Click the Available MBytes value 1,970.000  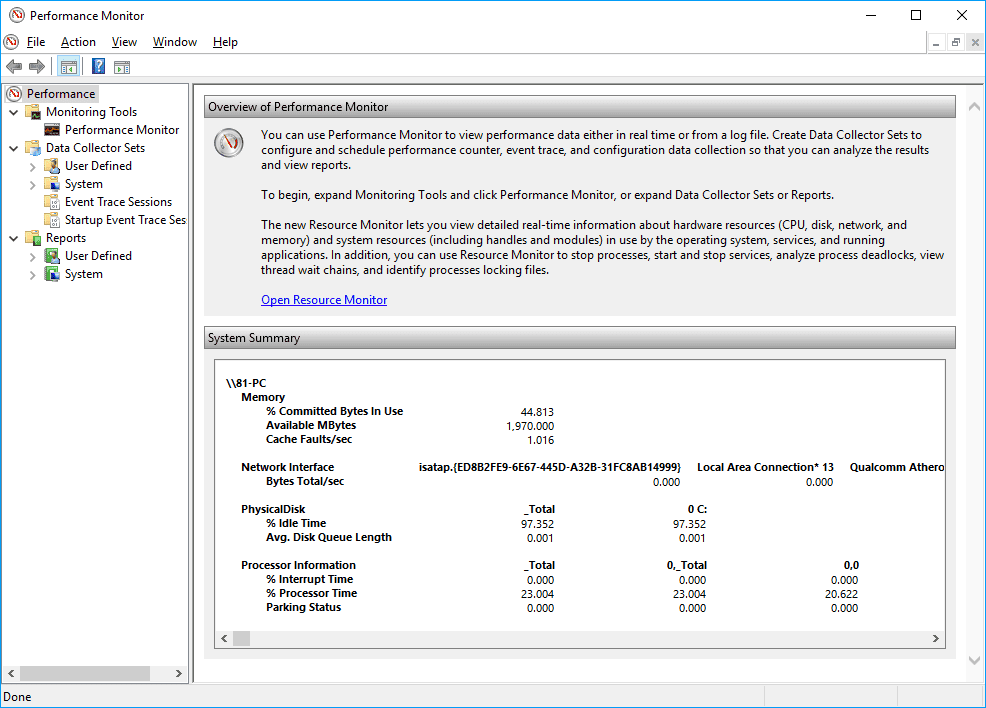click(530, 426)
